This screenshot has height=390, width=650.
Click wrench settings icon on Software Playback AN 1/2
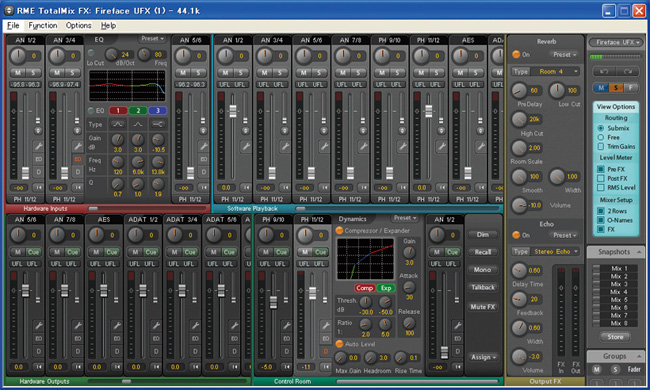pos(246,146)
